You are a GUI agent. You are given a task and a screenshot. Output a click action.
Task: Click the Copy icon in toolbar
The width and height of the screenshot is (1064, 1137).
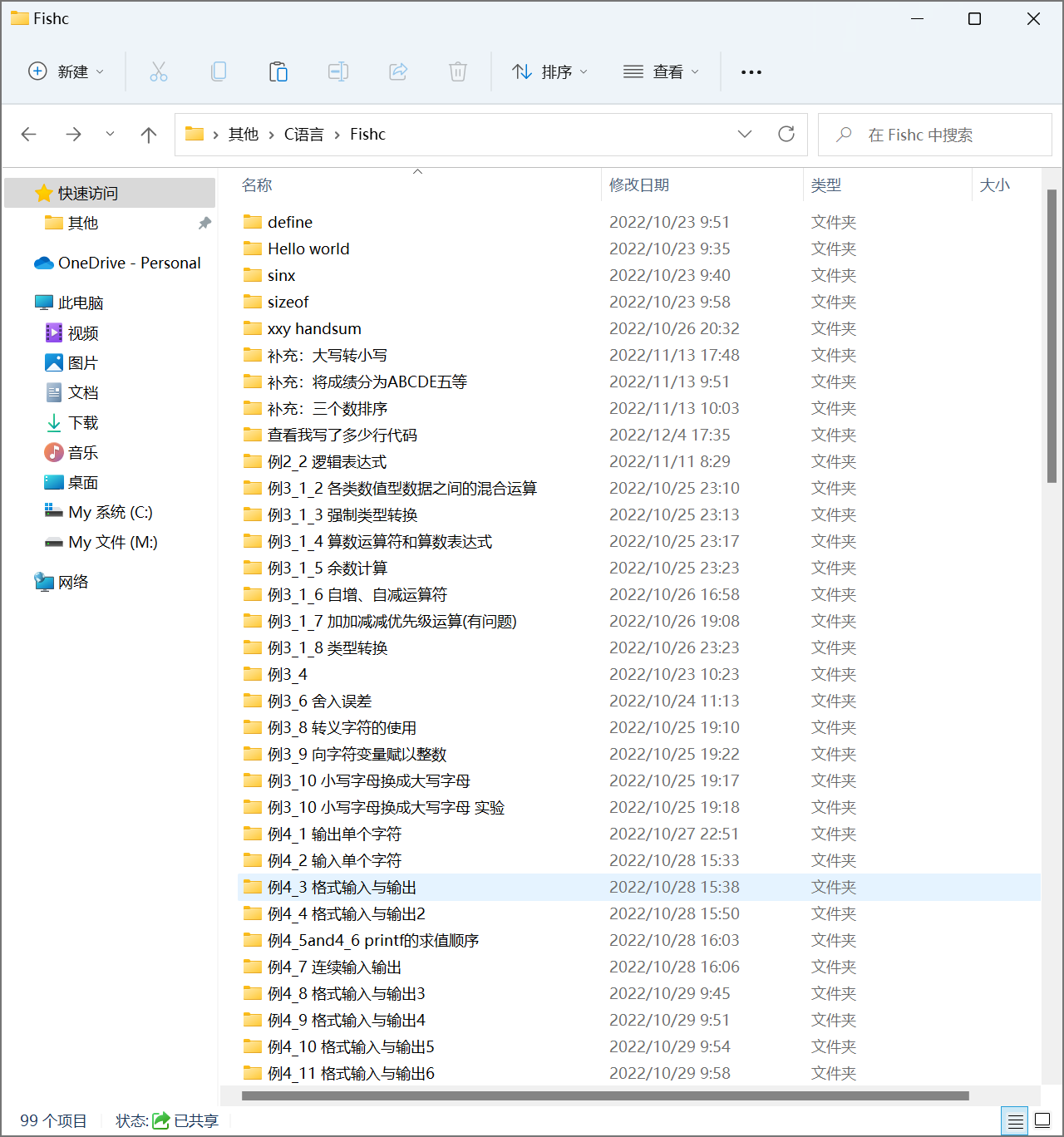[x=219, y=72]
